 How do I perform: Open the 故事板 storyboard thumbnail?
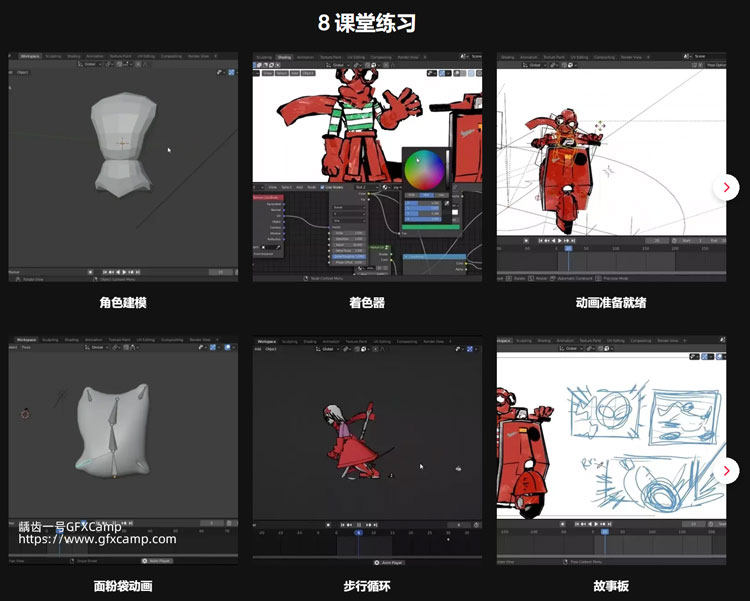click(x=611, y=450)
